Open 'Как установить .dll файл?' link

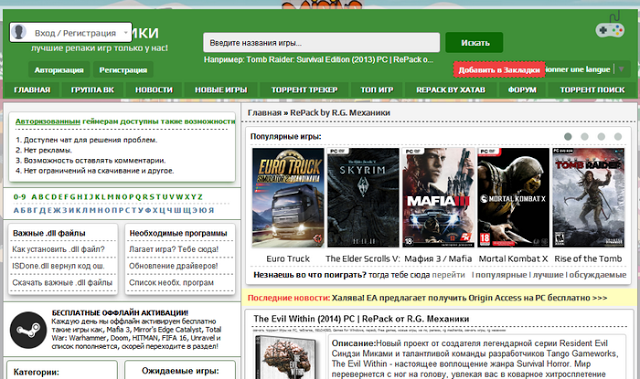[58, 249]
